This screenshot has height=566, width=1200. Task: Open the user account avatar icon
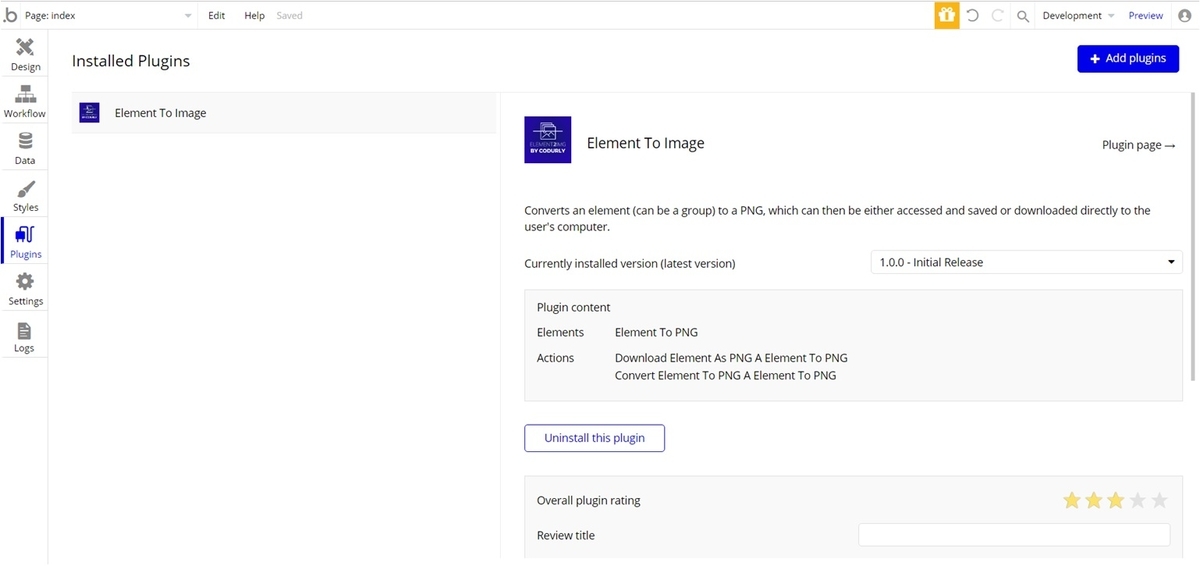pos(1185,15)
